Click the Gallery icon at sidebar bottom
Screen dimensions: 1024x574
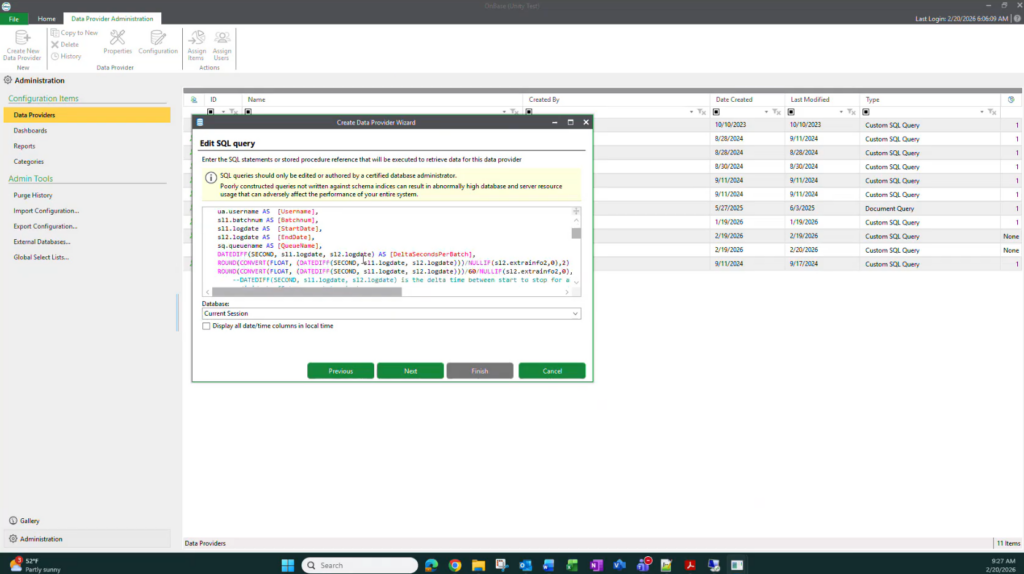[11, 521]
